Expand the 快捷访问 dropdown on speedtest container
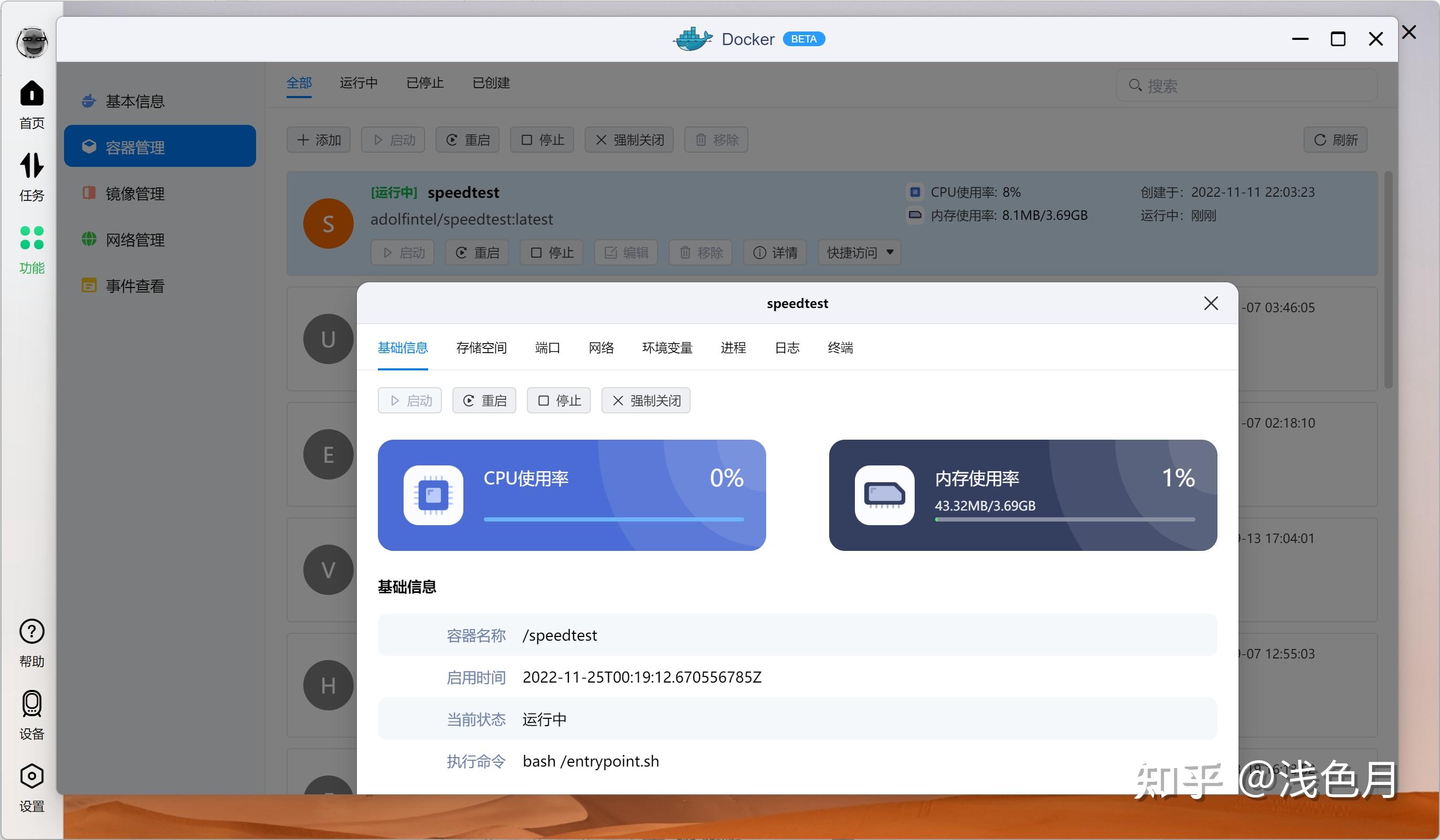 tap(859, 252)
